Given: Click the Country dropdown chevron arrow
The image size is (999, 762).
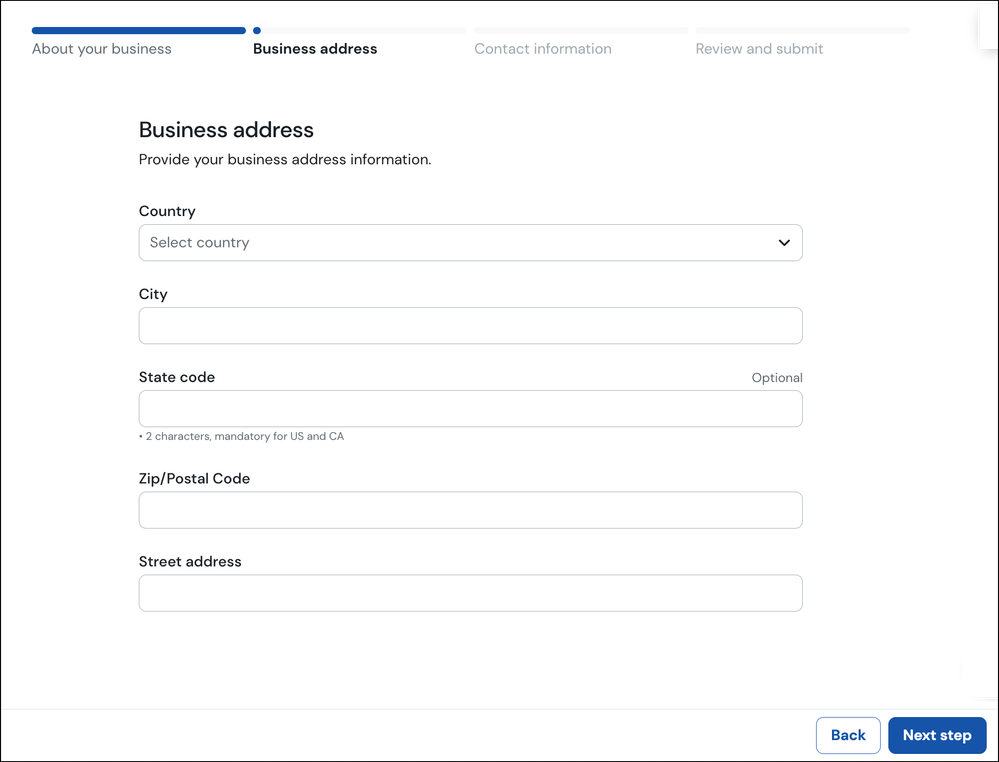Looking at the screenshot, I should [784, 243].
